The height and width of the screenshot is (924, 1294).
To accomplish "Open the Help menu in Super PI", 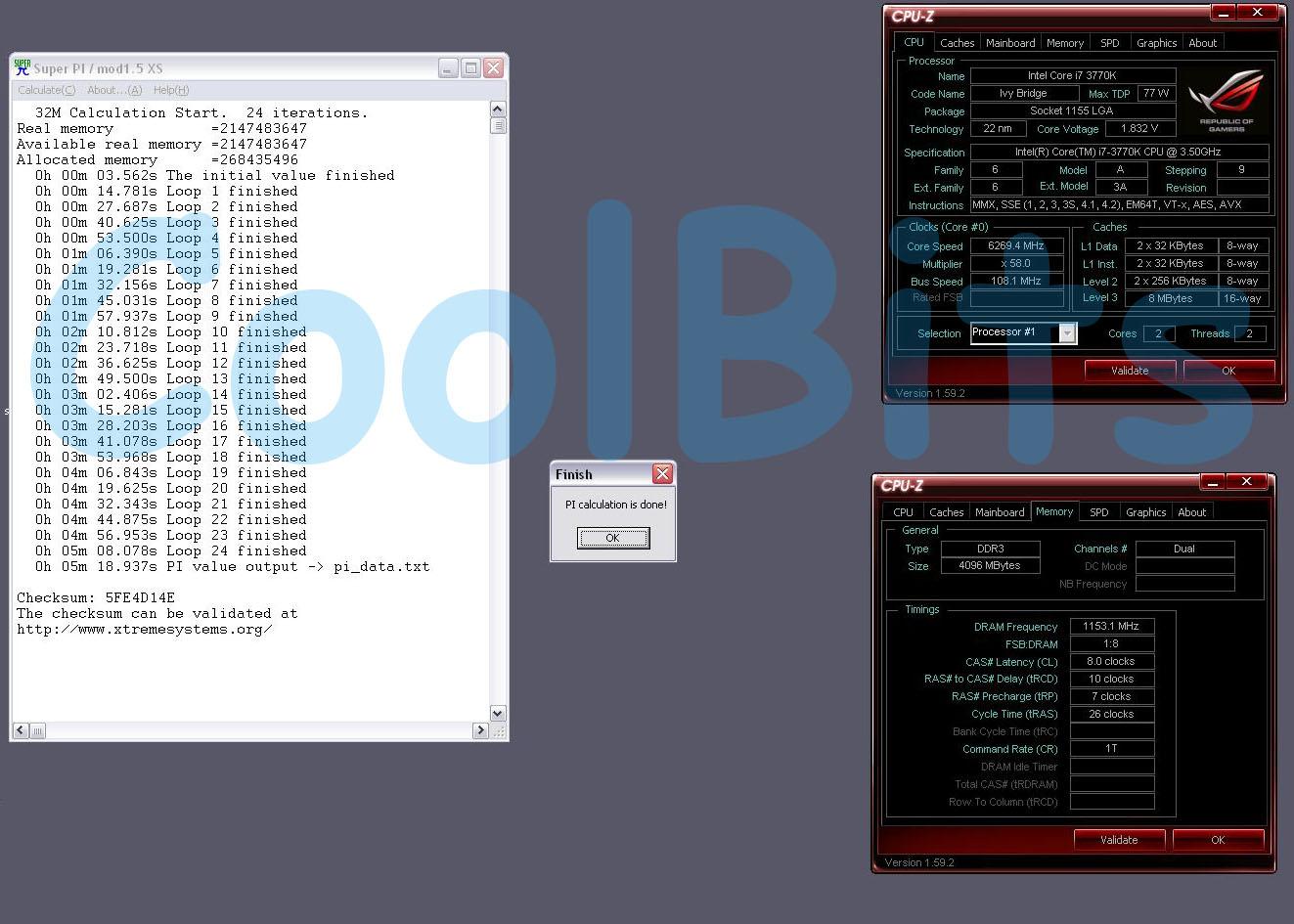I will tap(171, 90).
